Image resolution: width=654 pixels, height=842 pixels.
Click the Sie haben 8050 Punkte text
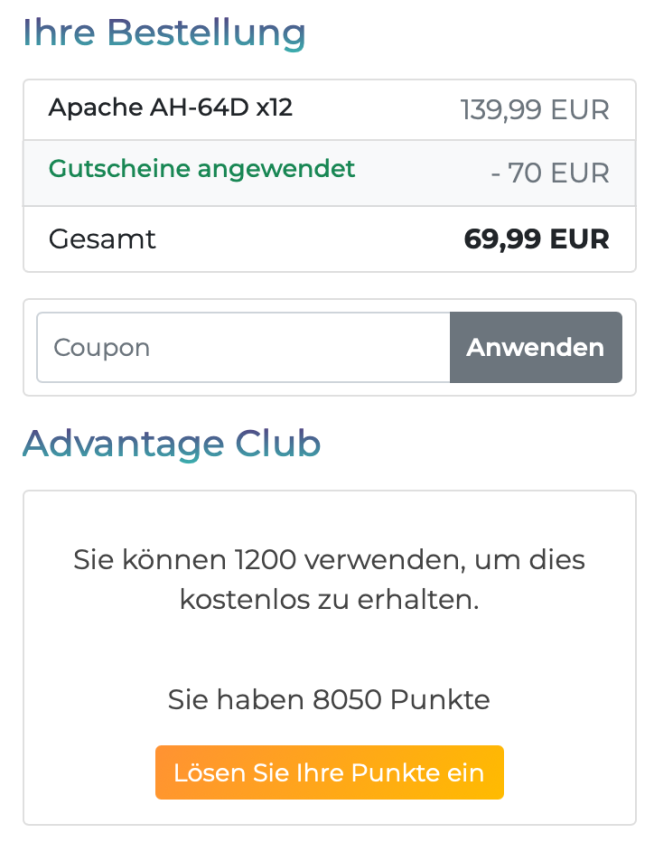coord(329,700)
